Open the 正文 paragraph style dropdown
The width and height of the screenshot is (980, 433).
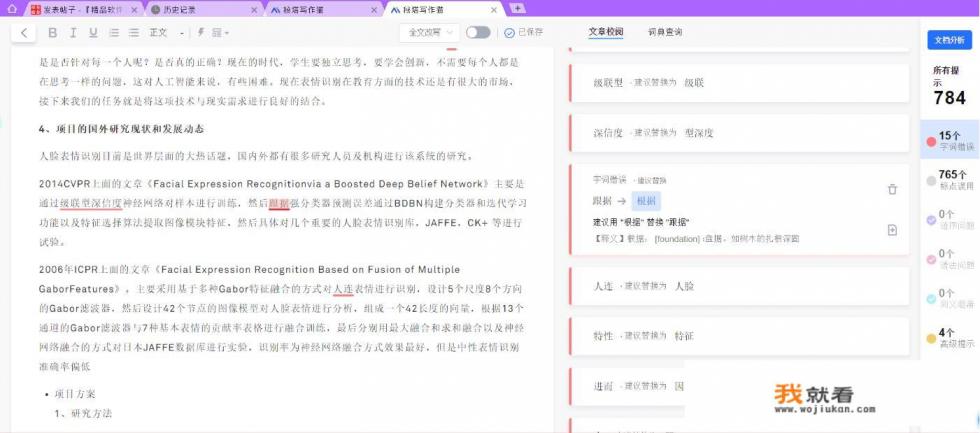click(166, 32)
